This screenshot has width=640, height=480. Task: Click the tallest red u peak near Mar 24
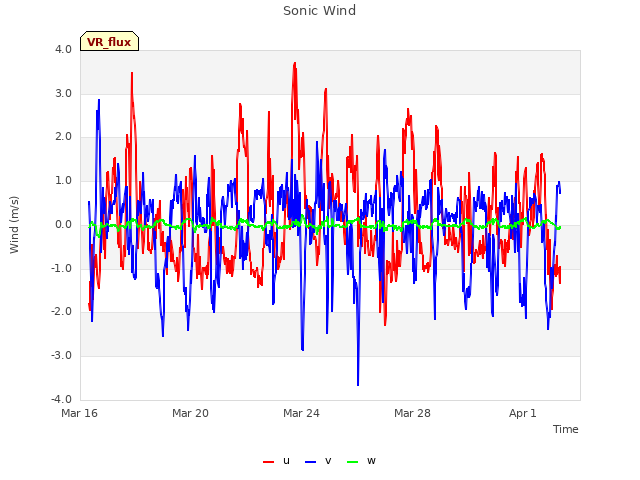coord(294,64)
